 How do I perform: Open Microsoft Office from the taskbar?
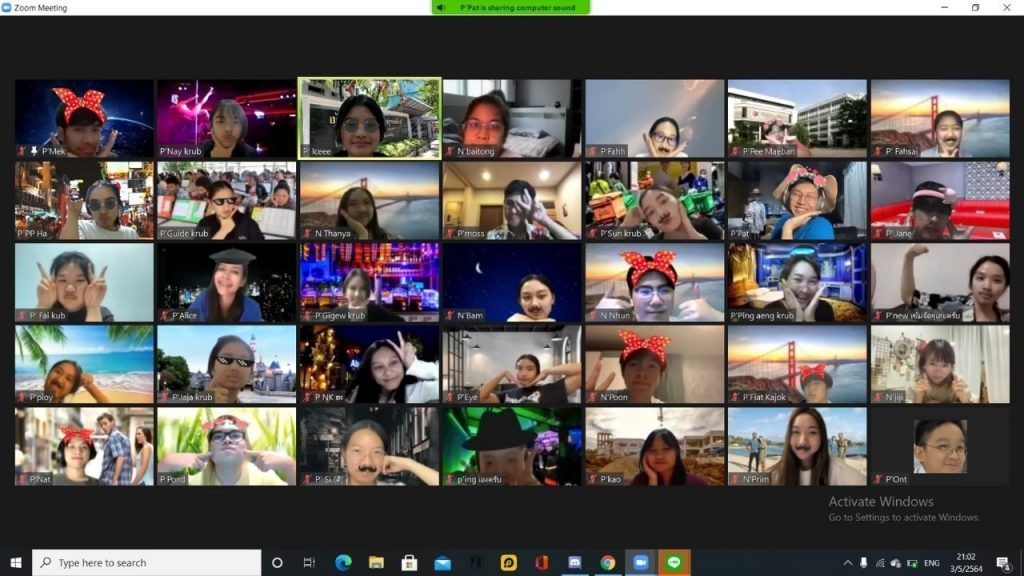click(x=542, y=563)
